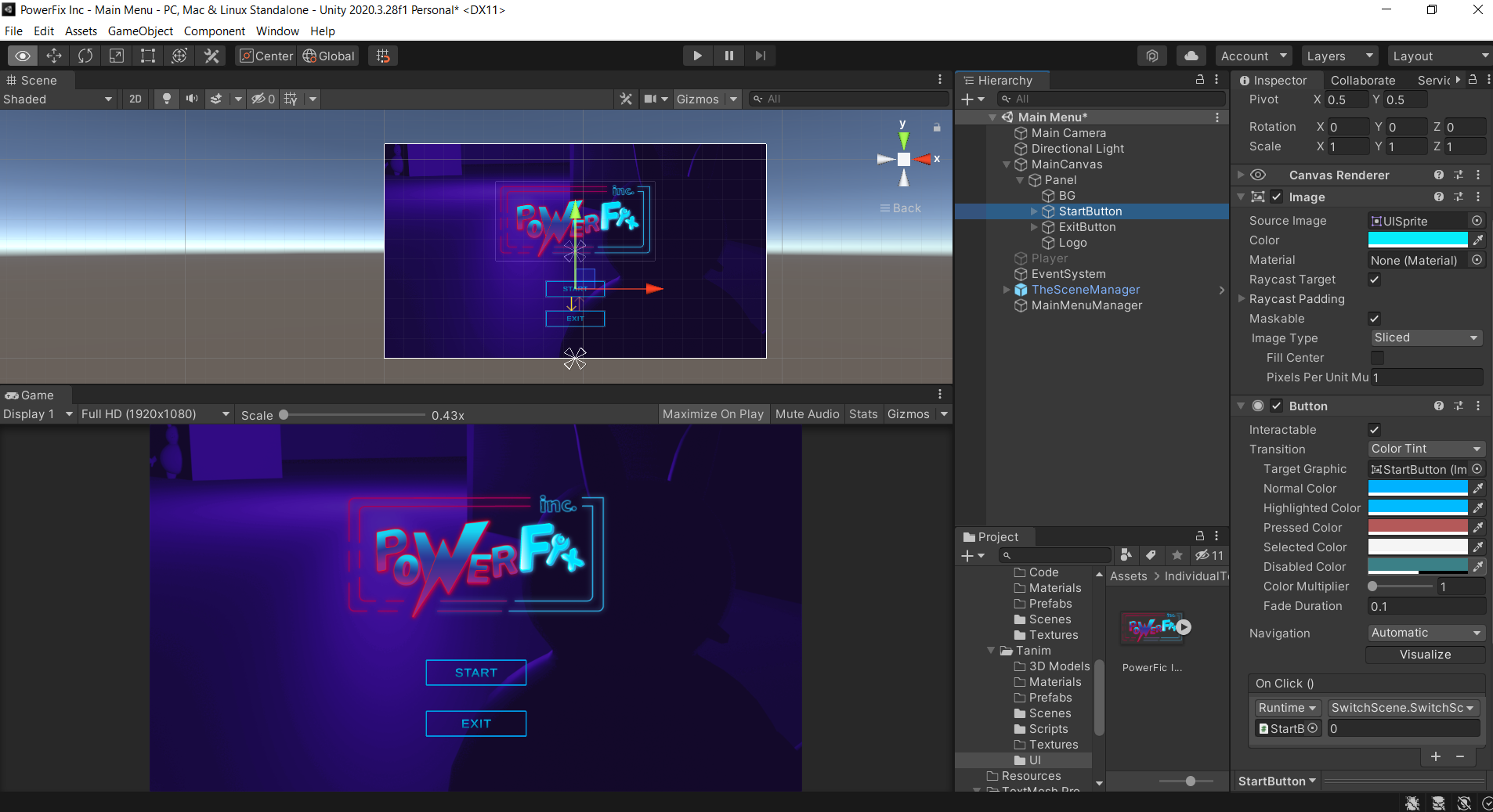Screen dimensions: 1493x812
Task: Search project by type icon
Action: (x=1126, y=555)
